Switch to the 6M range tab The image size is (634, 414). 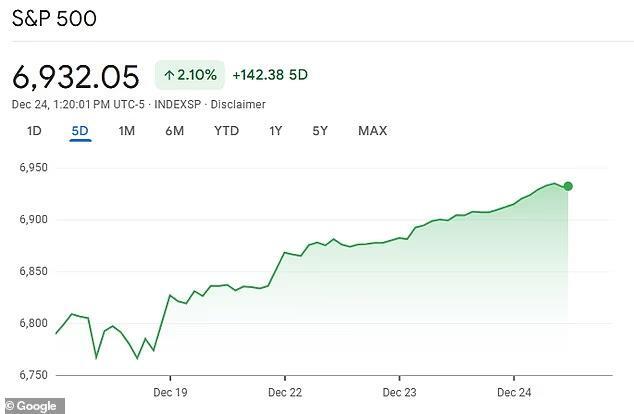point(174,131)
